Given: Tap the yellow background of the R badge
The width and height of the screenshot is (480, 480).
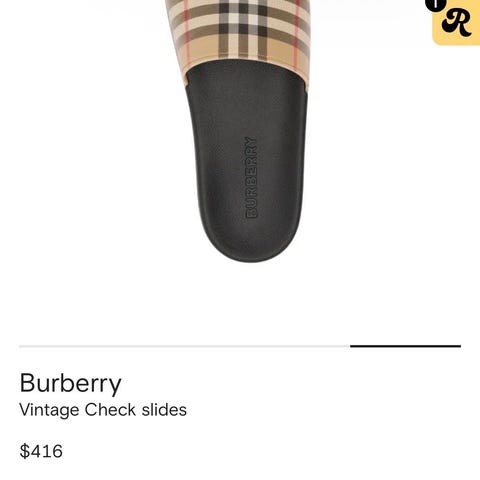Looking at the screenshot, I should 467,37.
